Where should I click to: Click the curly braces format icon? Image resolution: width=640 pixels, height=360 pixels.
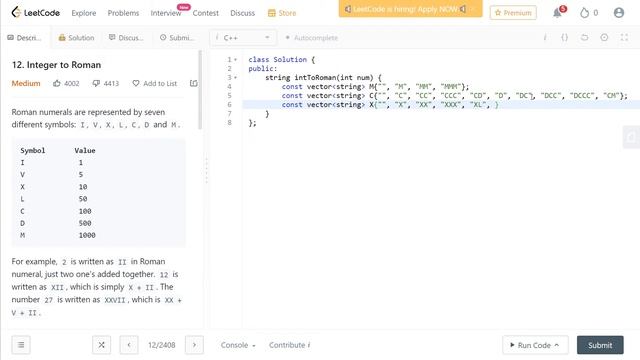(x=564, y=38)
